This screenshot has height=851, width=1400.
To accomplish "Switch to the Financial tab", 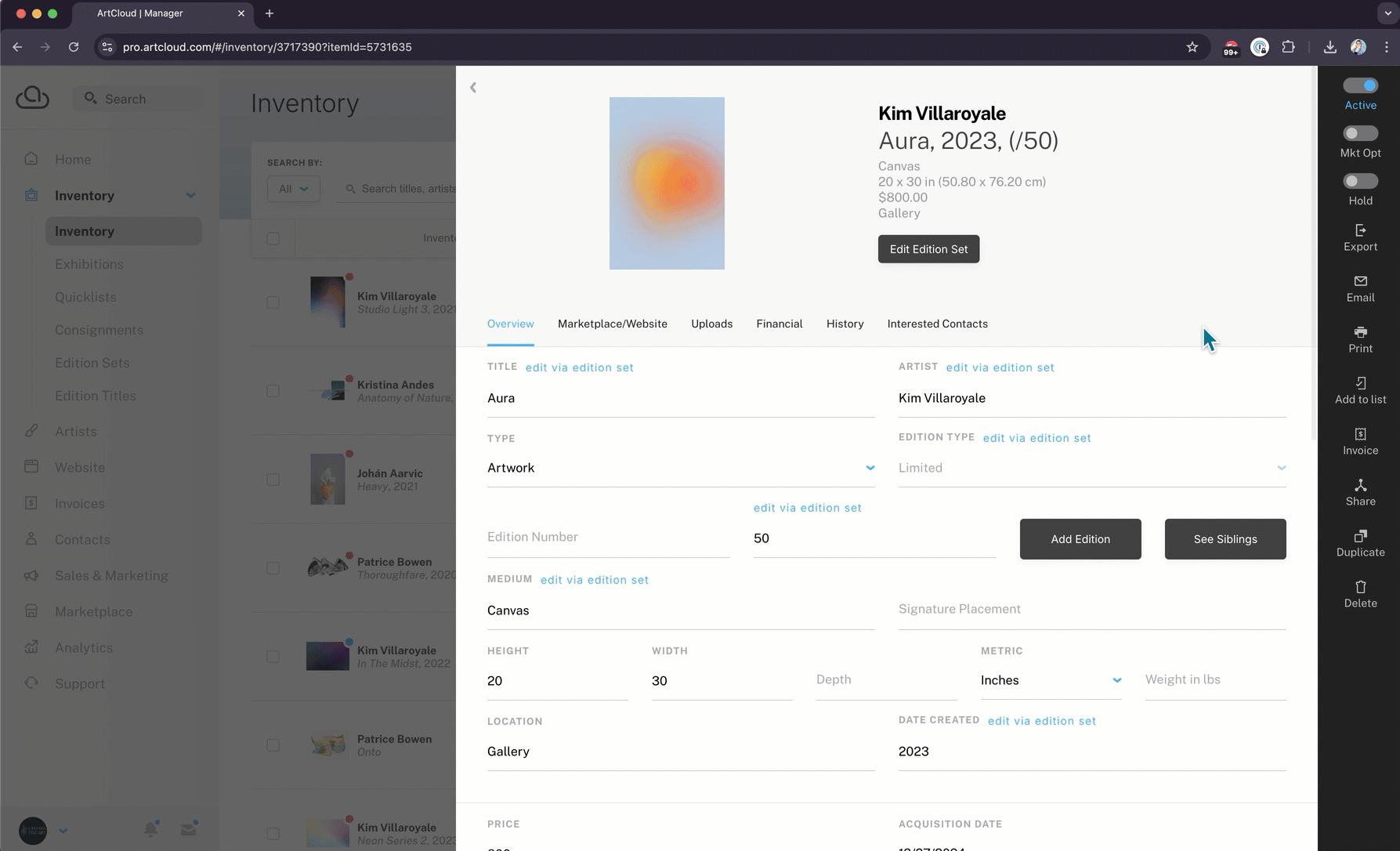I will pos(780,324).
